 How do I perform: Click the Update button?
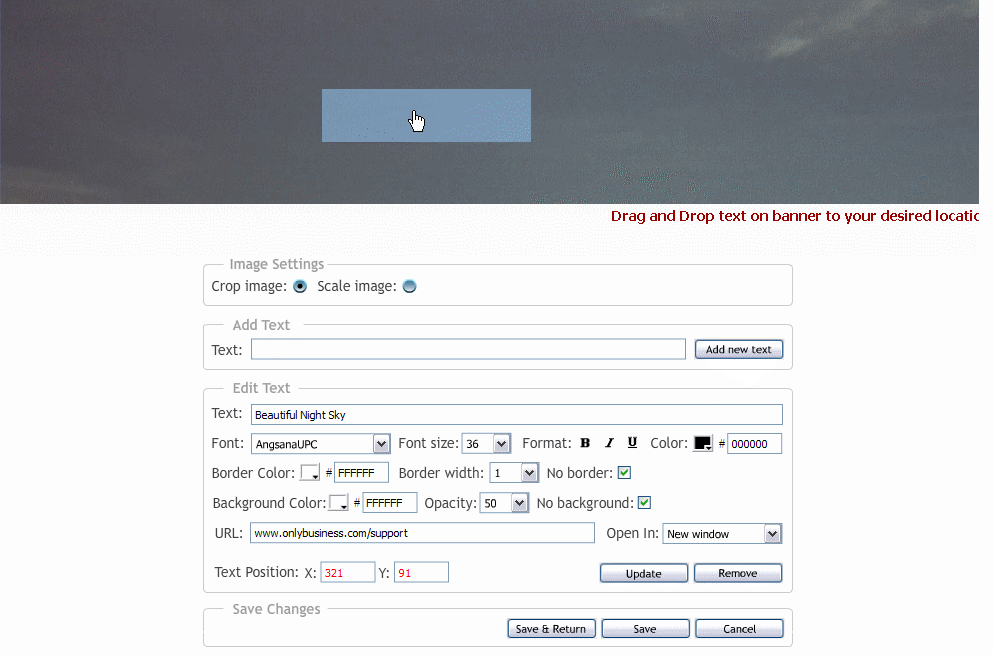coord(643,573)
